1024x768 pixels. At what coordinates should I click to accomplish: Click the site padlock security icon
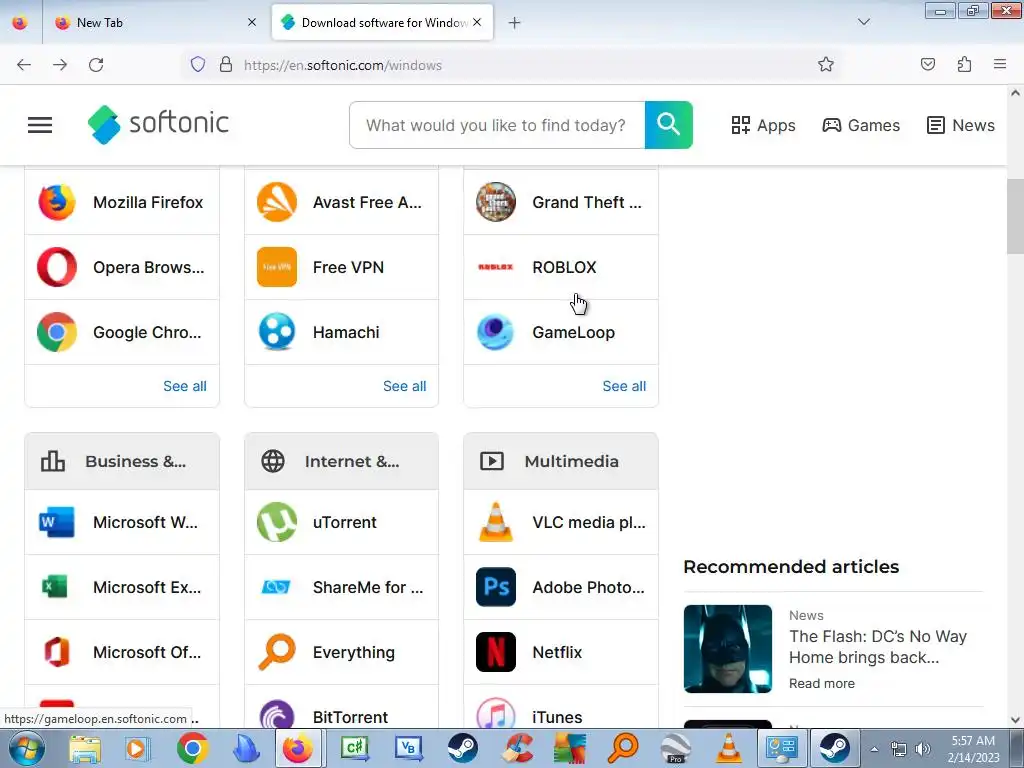[x=226, y=65]
